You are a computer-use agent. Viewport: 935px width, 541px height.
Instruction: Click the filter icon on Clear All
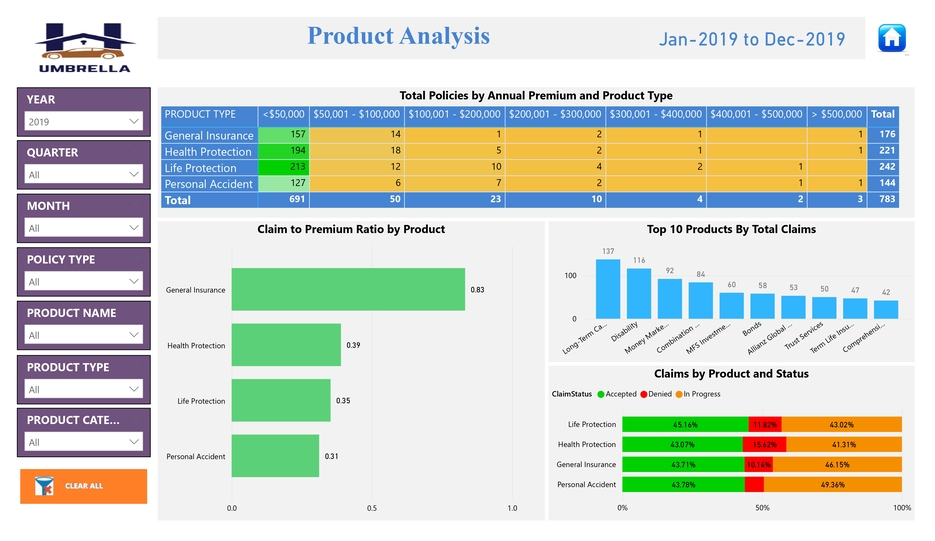pos(44,486)
